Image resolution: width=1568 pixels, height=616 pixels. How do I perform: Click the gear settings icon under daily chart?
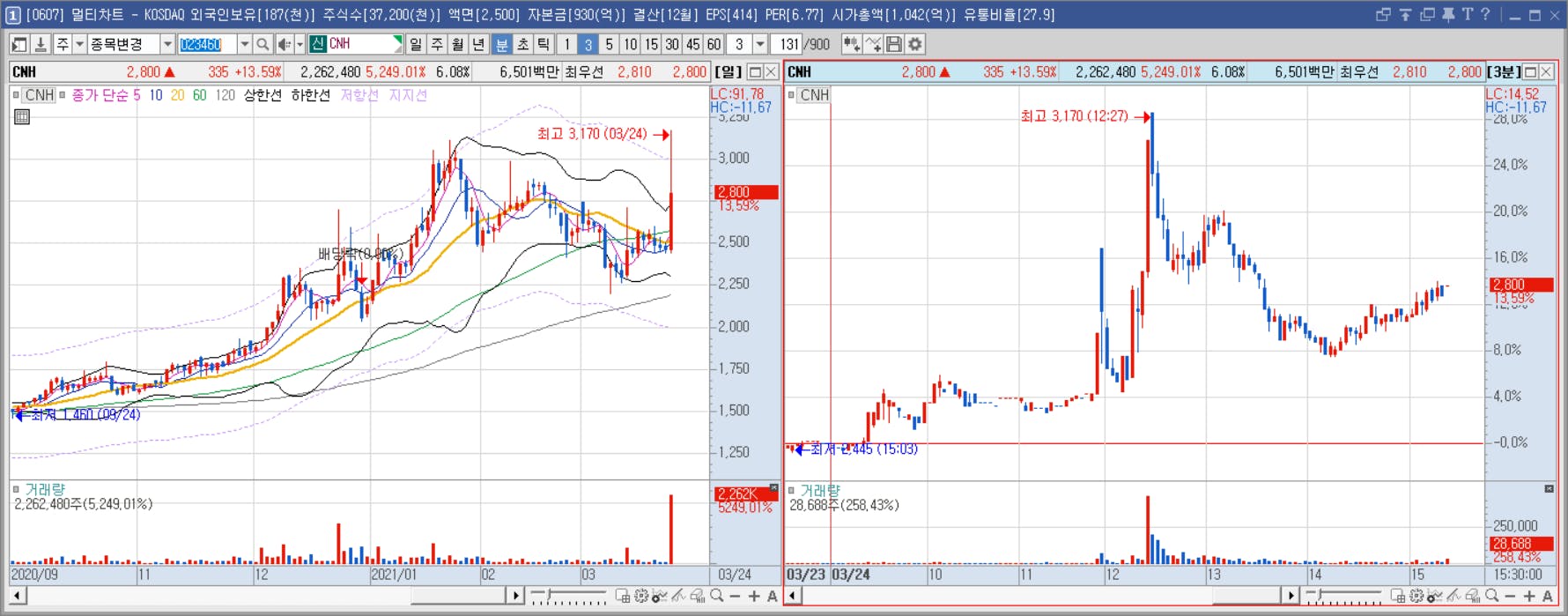tap(641, 597)
